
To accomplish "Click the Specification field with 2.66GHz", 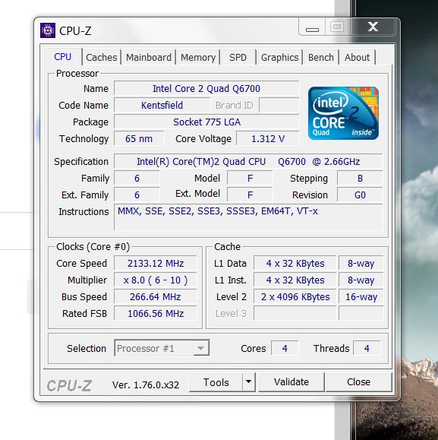I will click(248, 162).
